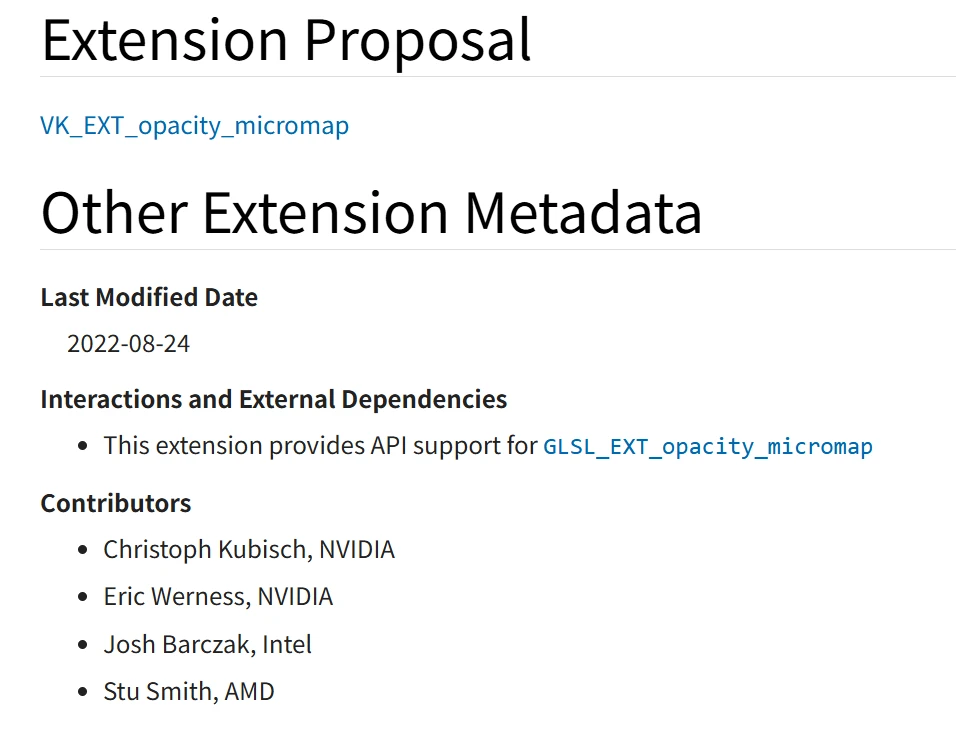The height and width of the screenshot is (733, 956).
Task: Click the bullet before 'This extension provides'
Action: (83, 447)
